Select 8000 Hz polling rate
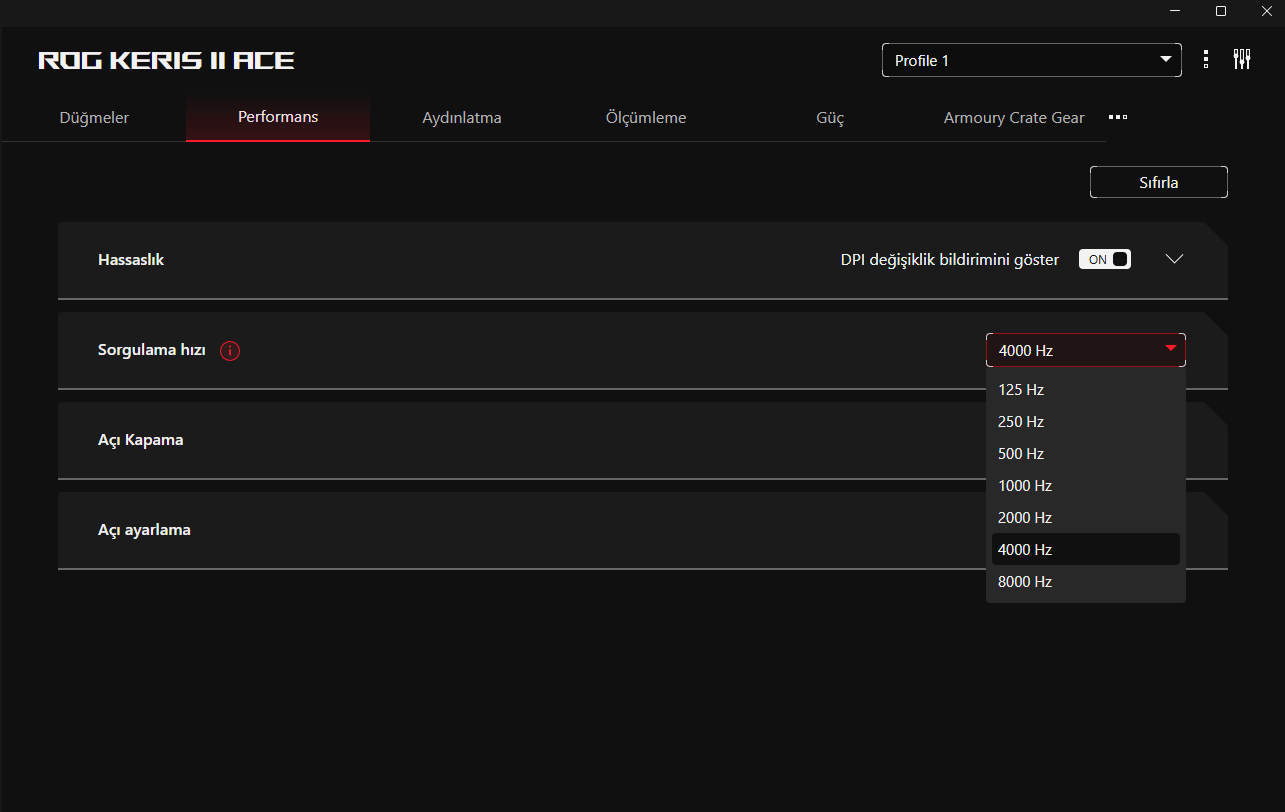Screen dimensions: 1285x812 [x=1086, y=581]
